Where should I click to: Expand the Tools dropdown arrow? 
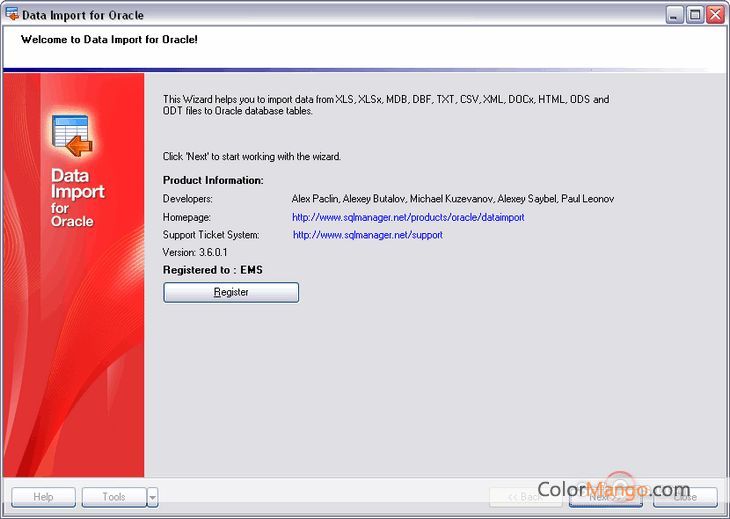[153, 497]
